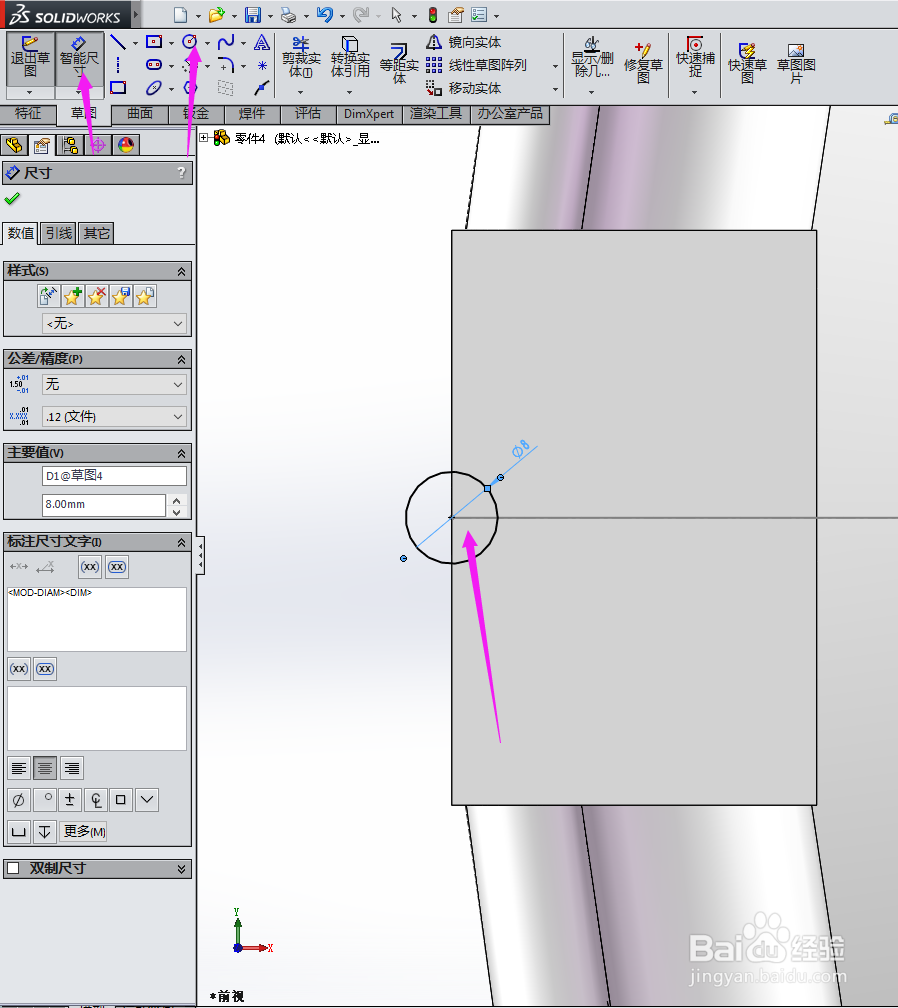898x1008 pixels.
Task: Toggle center-justify dimension text
Action: coord(45,768)
